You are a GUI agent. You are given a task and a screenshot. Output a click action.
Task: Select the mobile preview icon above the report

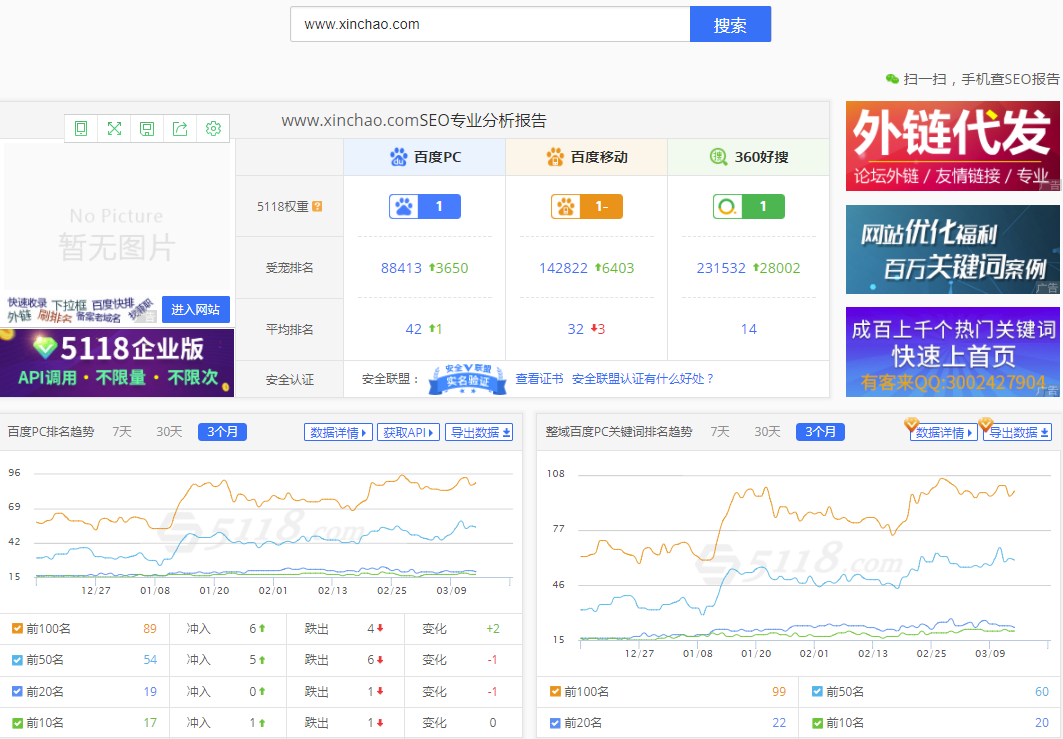point(80,128)
